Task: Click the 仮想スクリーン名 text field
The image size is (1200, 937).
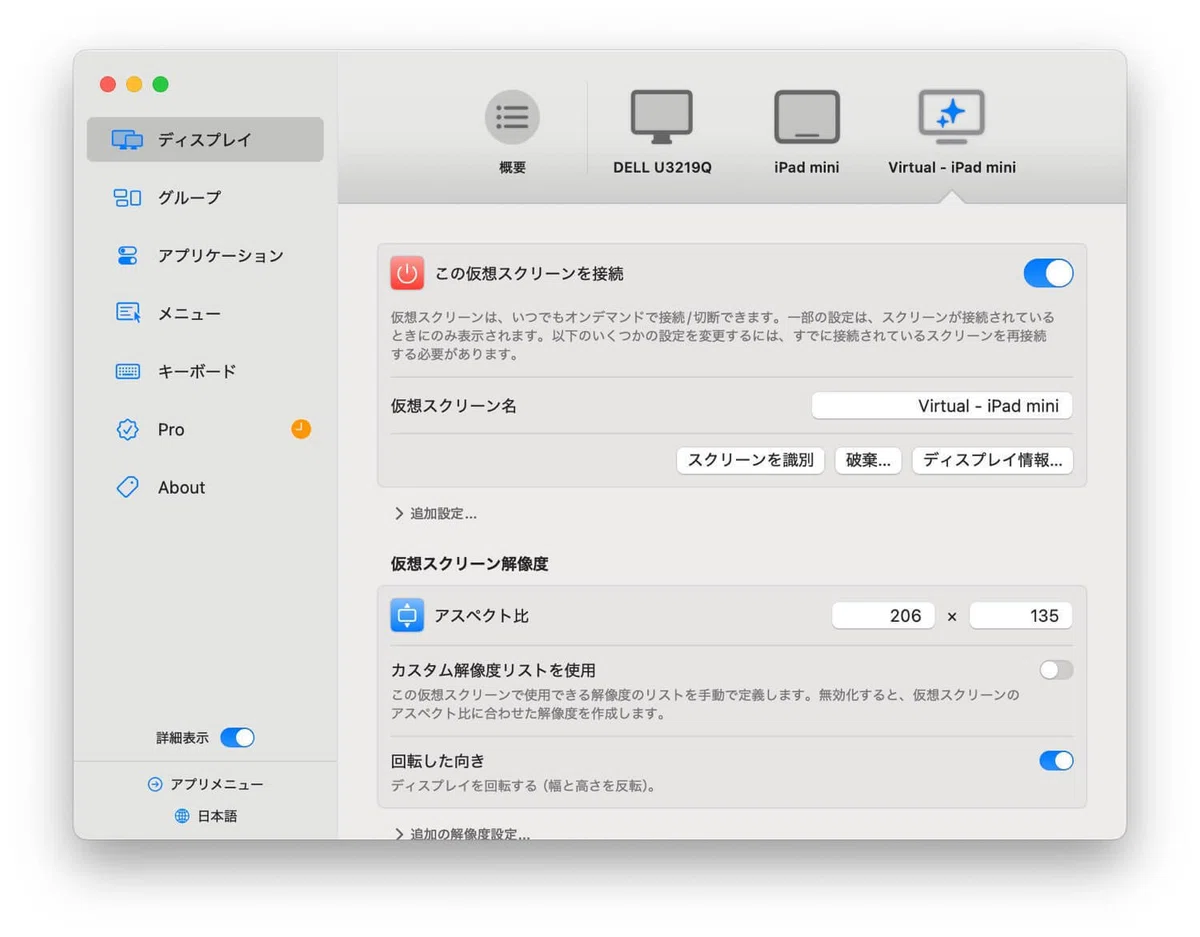Action: point(942,406)
